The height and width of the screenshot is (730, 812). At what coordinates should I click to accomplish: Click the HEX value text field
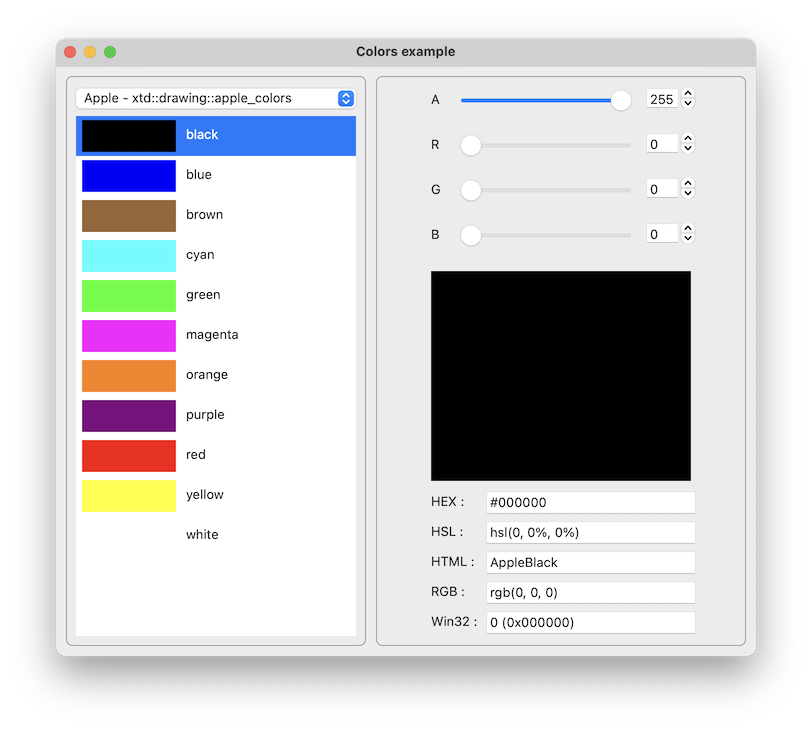coord(590,502)
